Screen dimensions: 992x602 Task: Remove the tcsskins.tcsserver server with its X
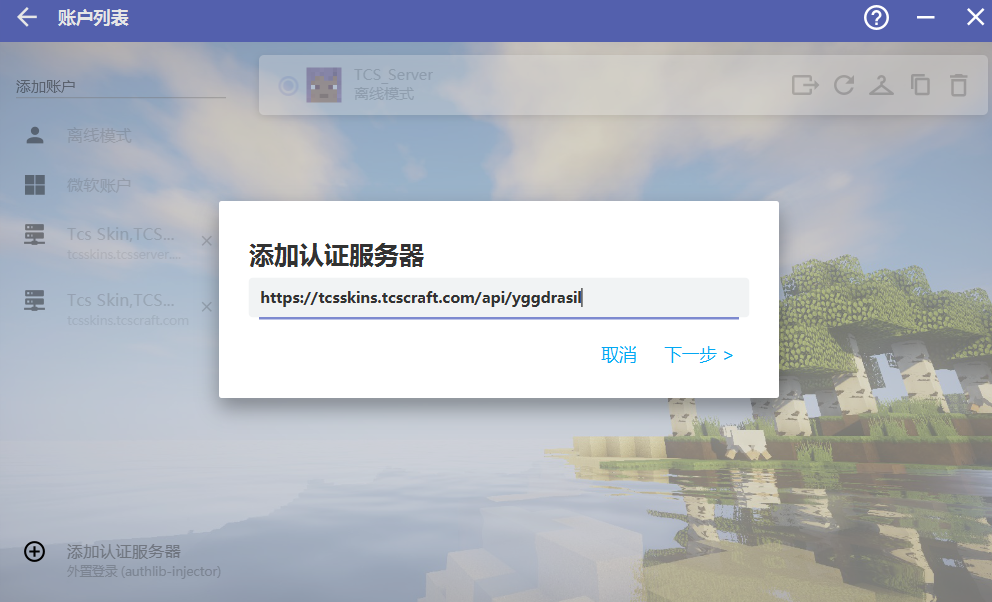tap(207, 241)
